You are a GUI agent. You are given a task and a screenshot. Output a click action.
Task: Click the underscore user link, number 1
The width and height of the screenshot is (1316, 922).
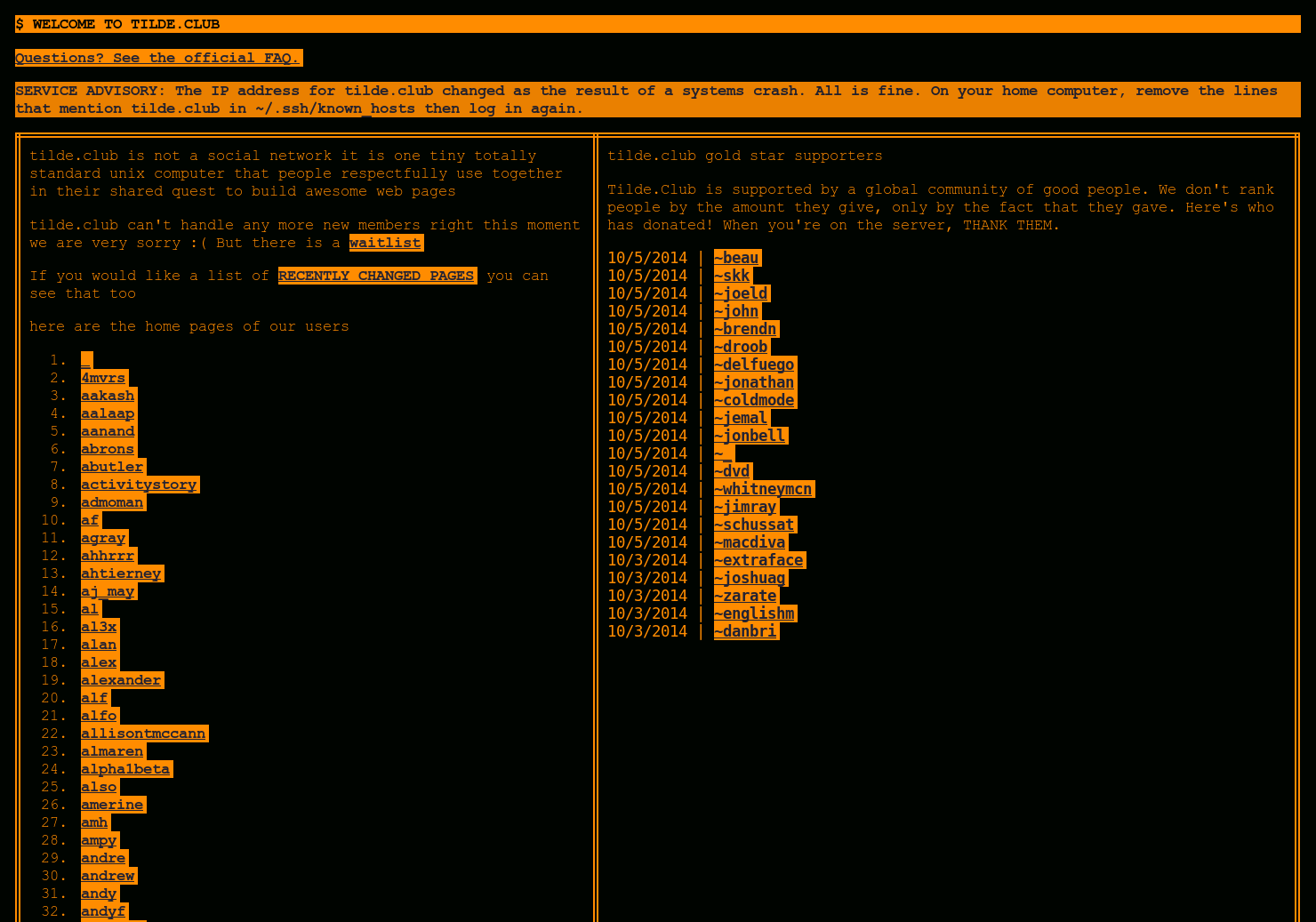click(86, 360)
